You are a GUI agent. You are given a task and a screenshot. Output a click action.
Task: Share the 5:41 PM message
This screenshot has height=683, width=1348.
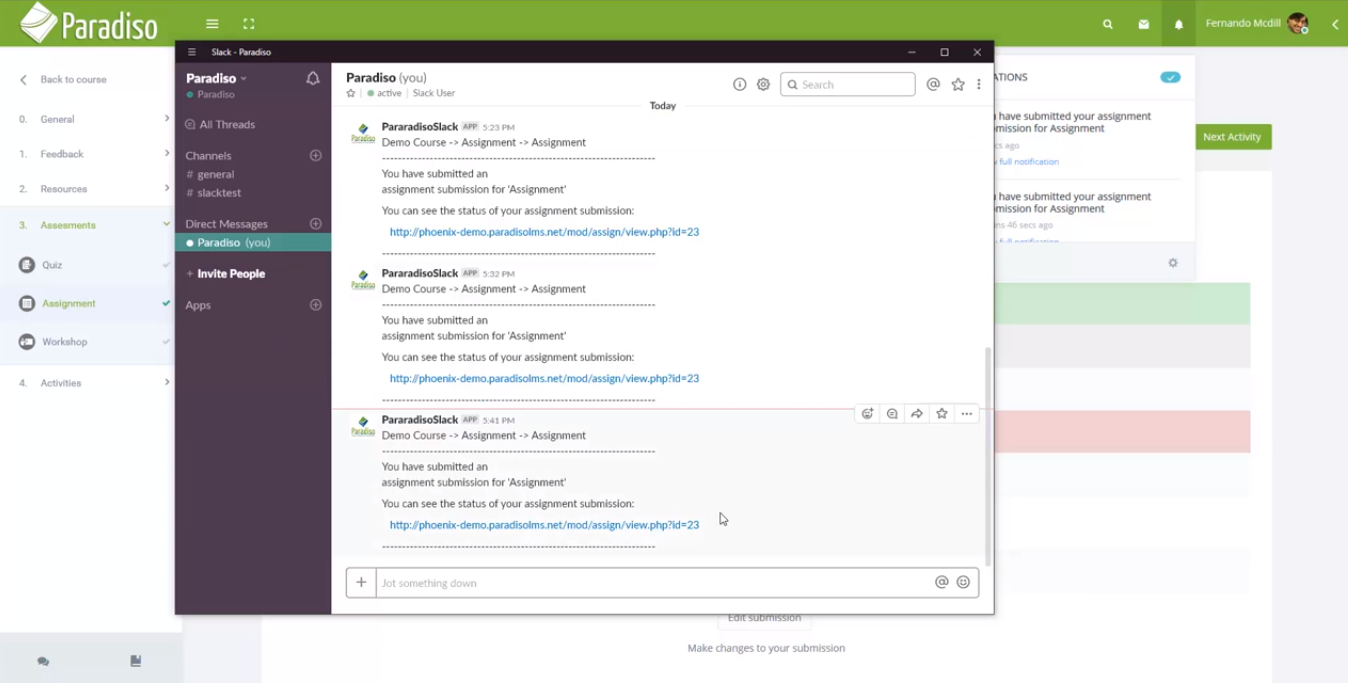coord(917,414)
